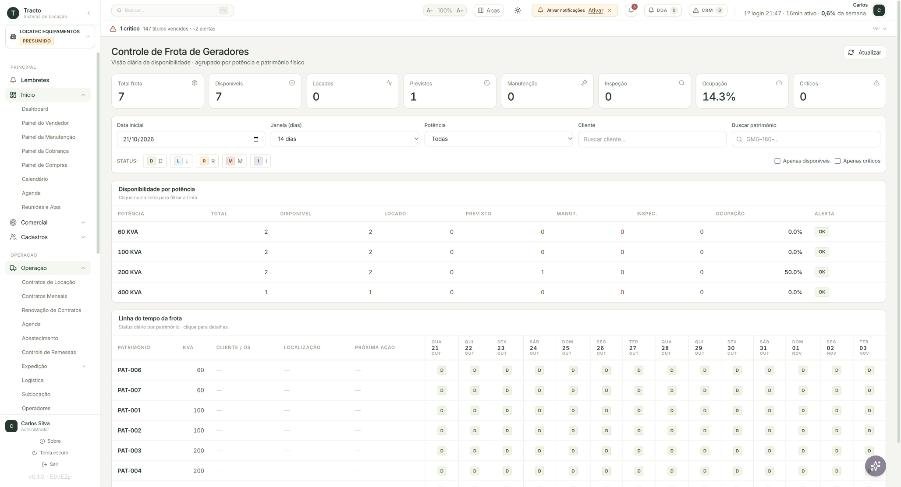Click the Data inicial date field
Screen dimensions: 901x487
tap(191, 139)
